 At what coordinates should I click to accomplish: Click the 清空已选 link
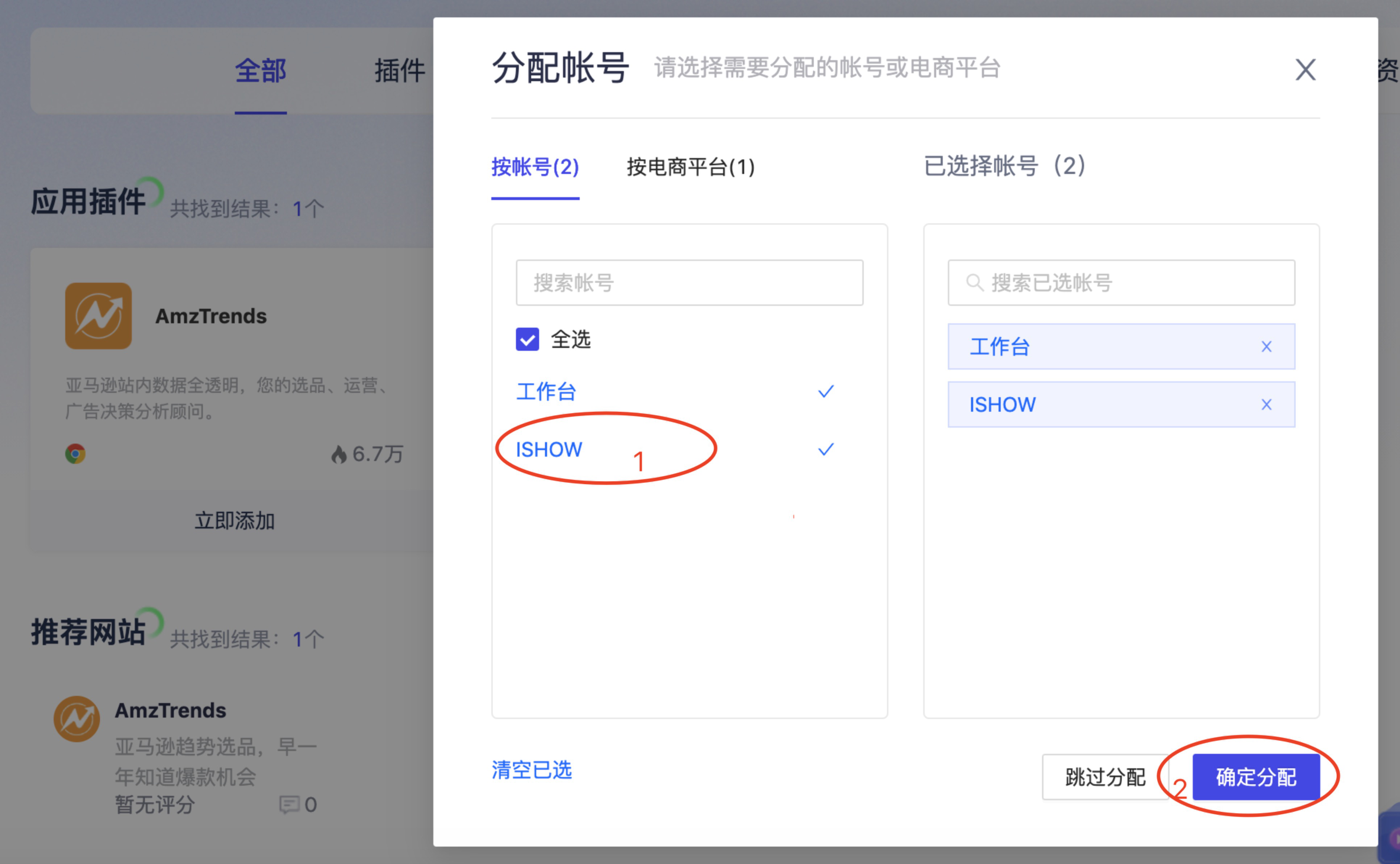(x=531, y=770)
